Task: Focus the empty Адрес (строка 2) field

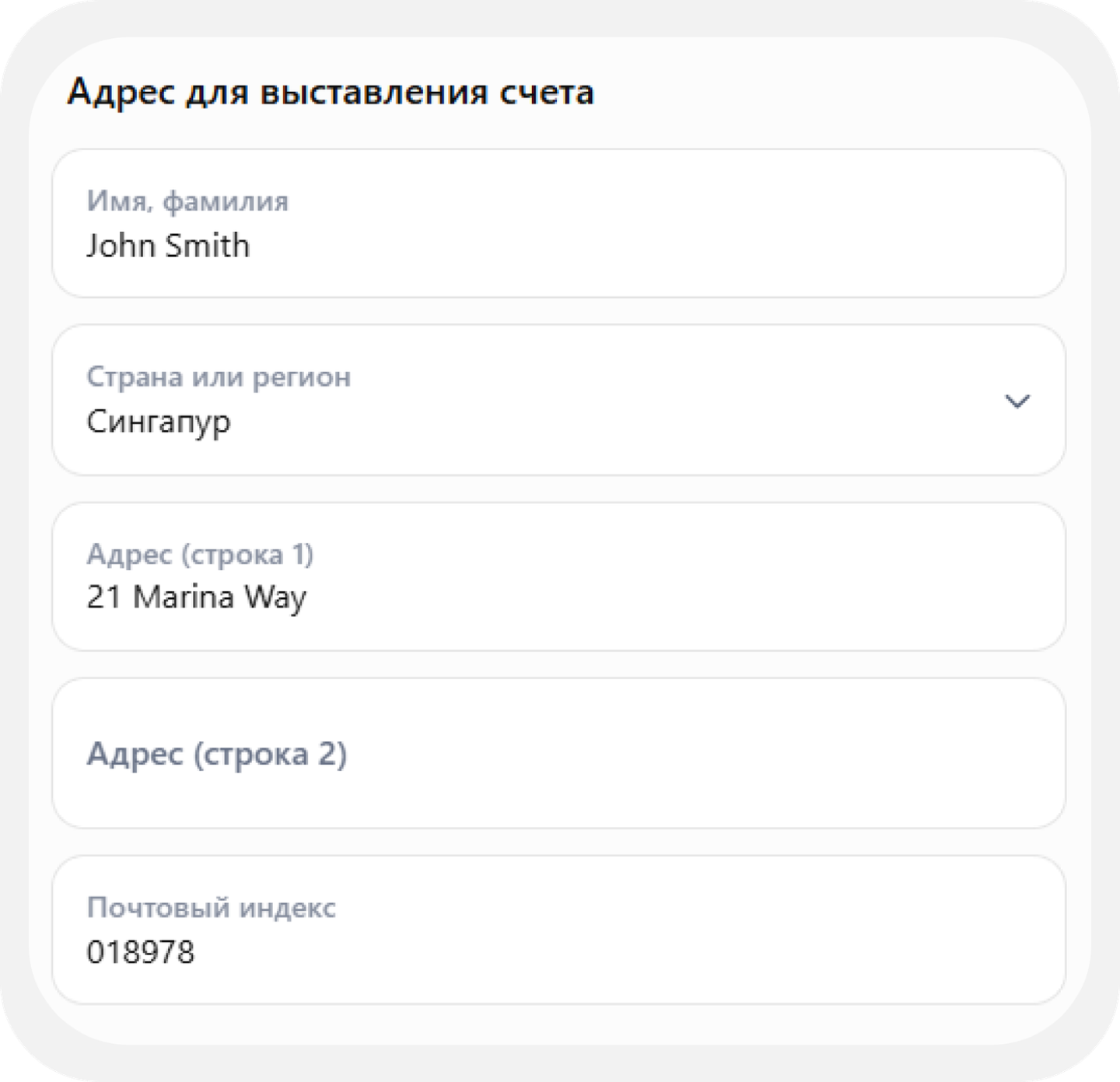Action: point(558,753)
